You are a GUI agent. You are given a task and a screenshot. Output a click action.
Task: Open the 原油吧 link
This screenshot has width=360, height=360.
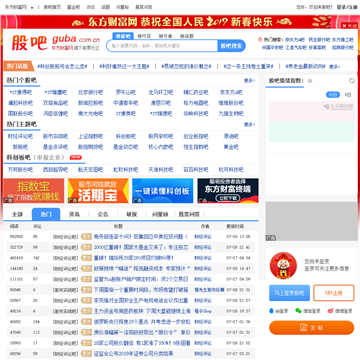(x=231, y=136)
